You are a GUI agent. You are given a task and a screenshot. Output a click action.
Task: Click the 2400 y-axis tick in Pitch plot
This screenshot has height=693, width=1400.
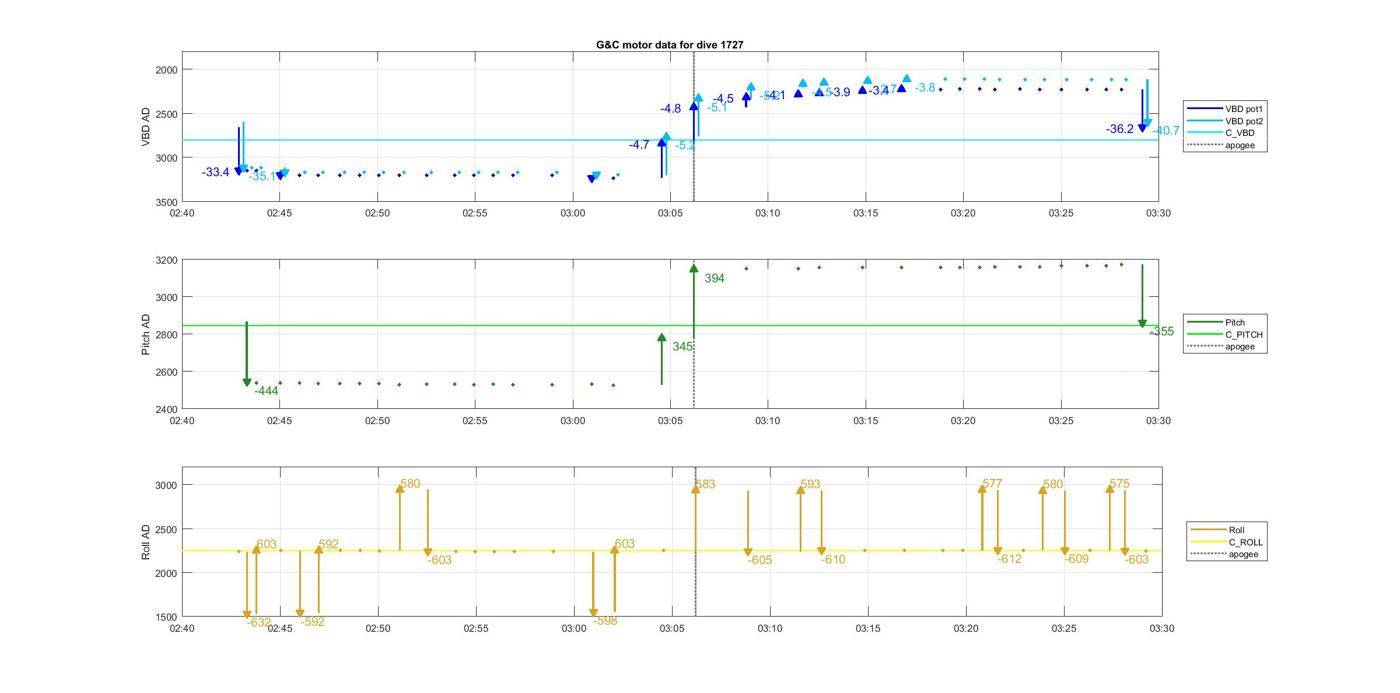pyautogui.click(x=166, y=409)
